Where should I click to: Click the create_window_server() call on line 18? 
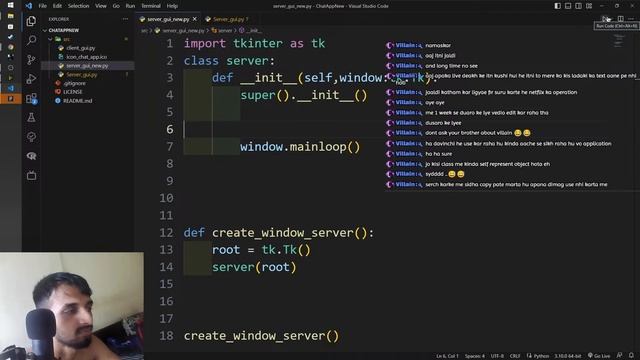pyautogui.click(x=261, y=336)
